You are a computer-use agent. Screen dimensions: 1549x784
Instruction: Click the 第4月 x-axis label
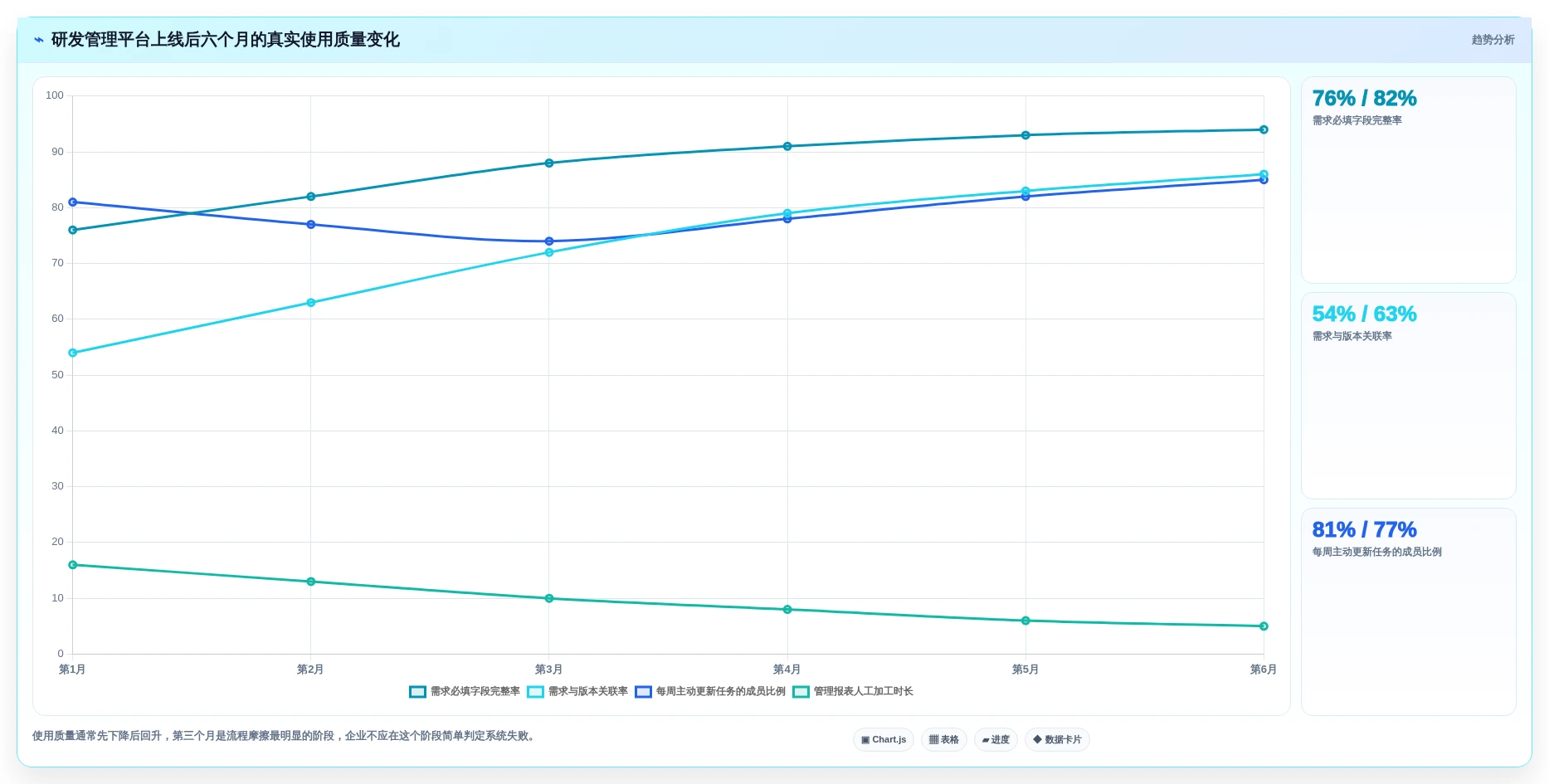point(787,670)
